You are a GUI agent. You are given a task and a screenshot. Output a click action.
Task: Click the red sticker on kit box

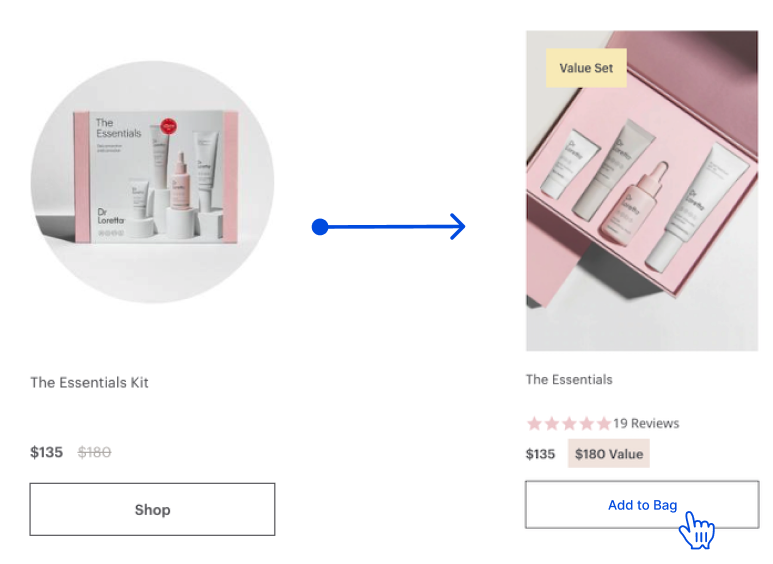click(169, 126)
